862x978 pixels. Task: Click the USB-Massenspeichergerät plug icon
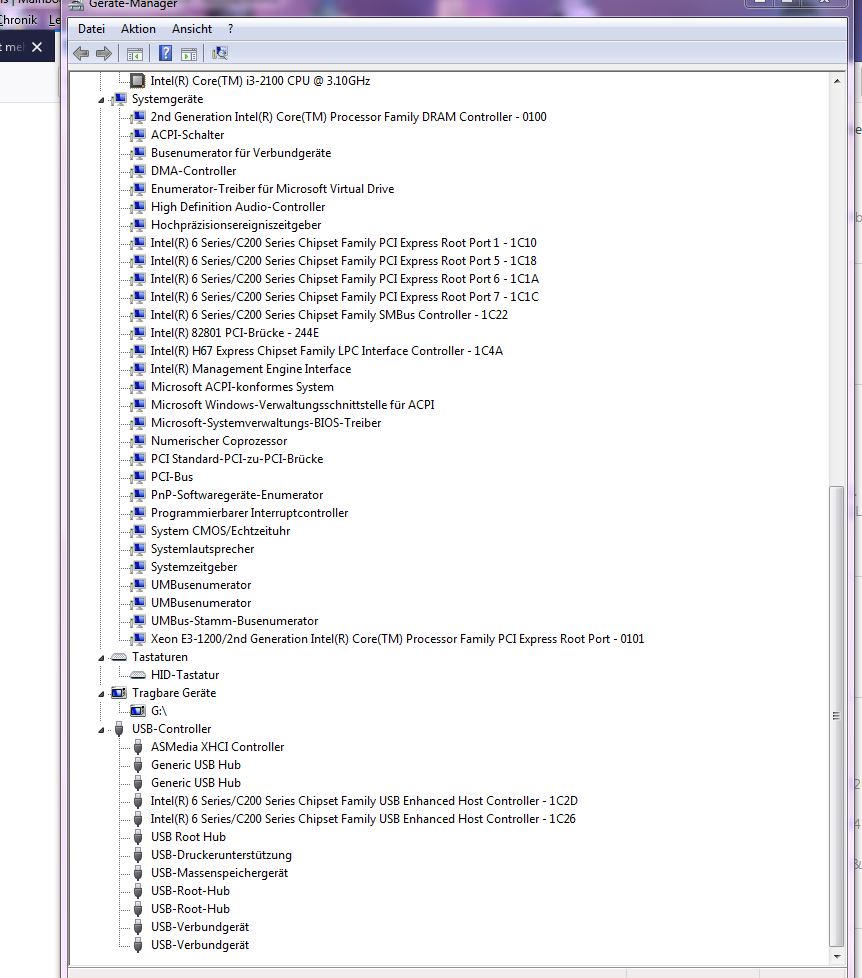(x=138, y=873)
